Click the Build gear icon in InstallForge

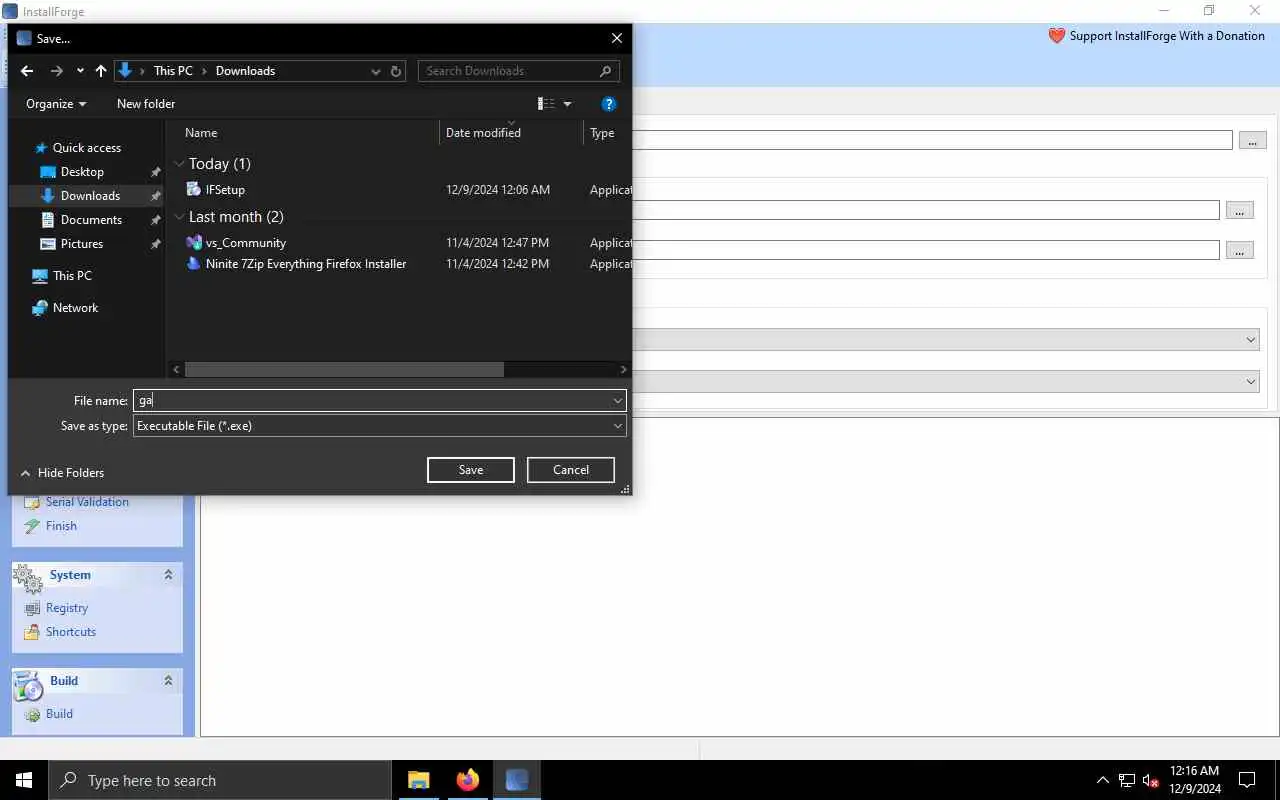pos(32,714)
